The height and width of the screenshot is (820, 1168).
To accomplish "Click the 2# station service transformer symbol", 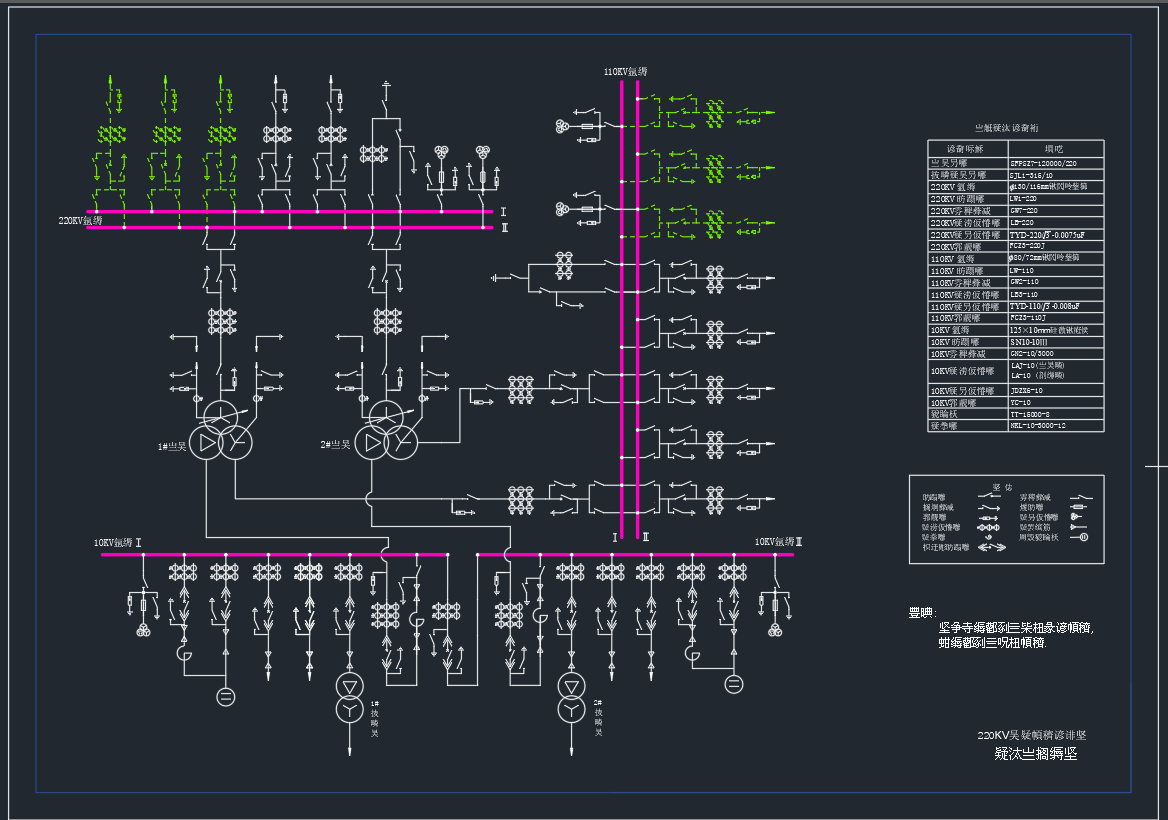I will 571,696.
